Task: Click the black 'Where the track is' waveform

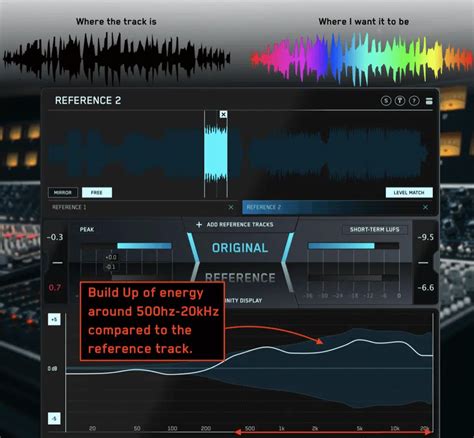Action: pyautogui.click(x=117, y=58)
